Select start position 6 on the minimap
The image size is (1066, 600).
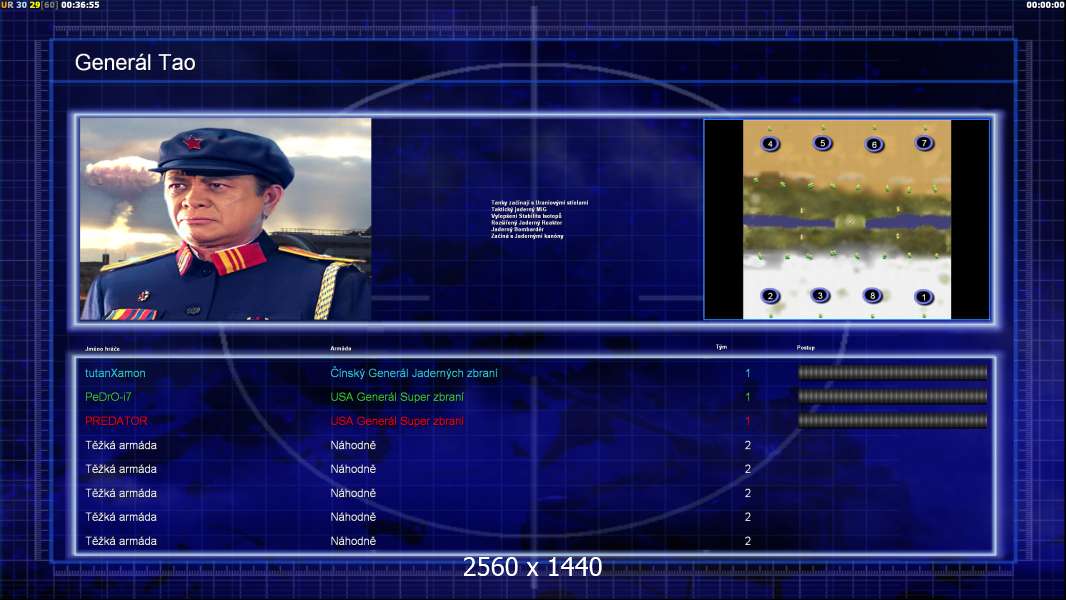click(x=874, y=144)
